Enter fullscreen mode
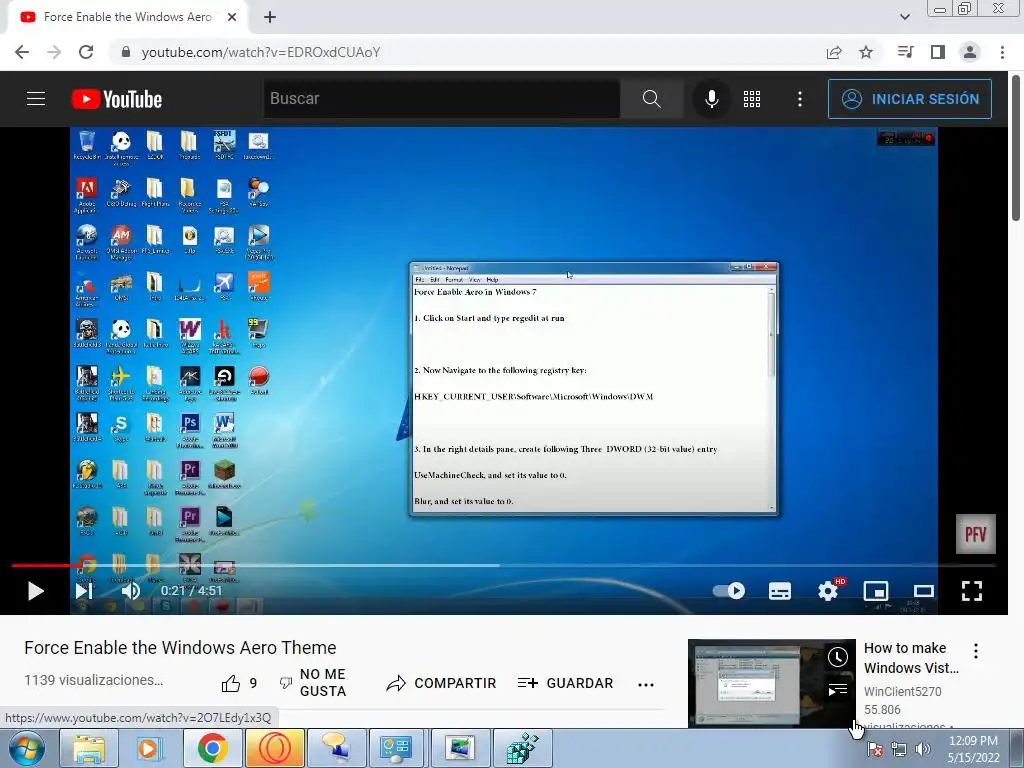 coord(972,591)
